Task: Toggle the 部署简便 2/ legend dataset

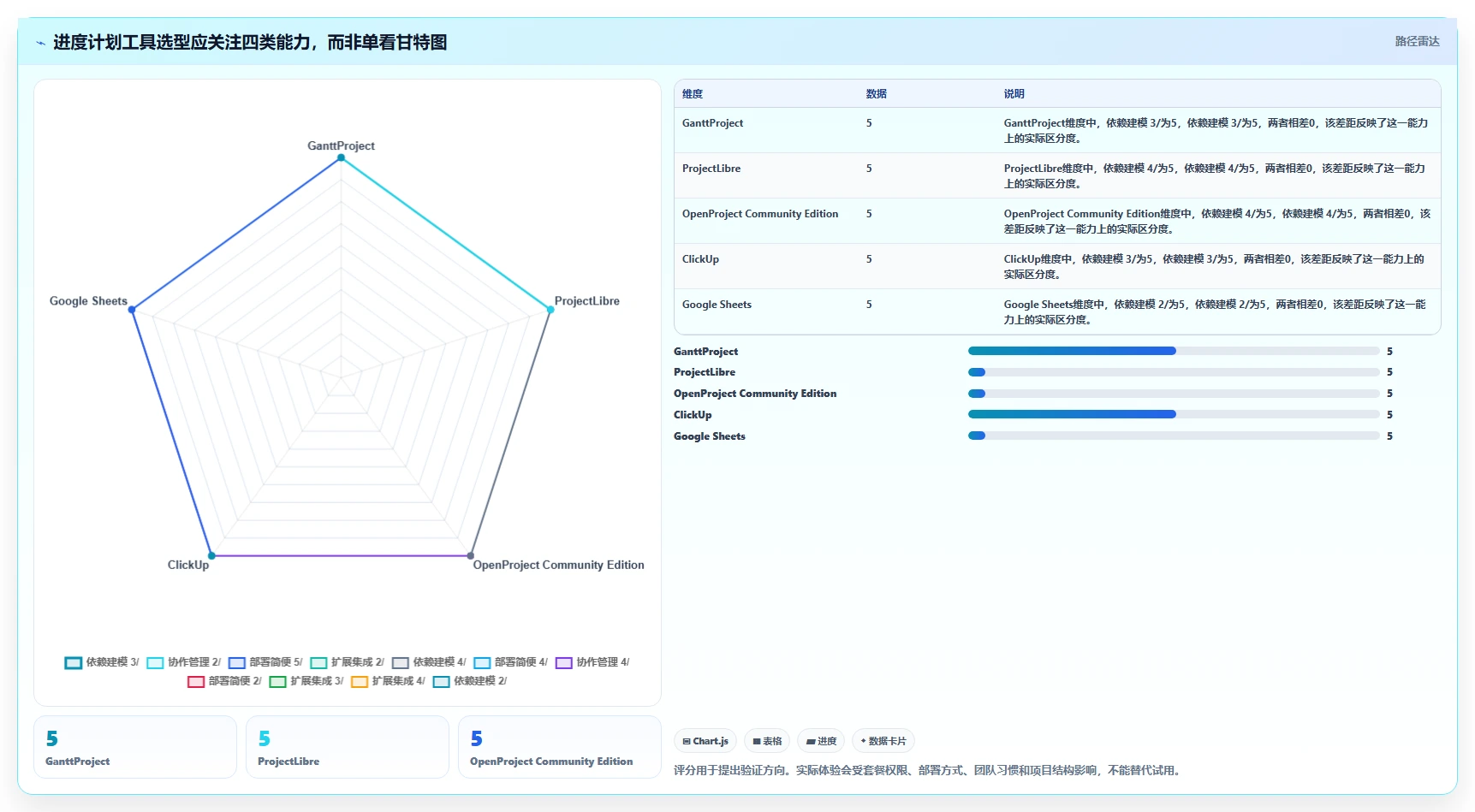Action: pyautogui.click(x=224, y=681)
